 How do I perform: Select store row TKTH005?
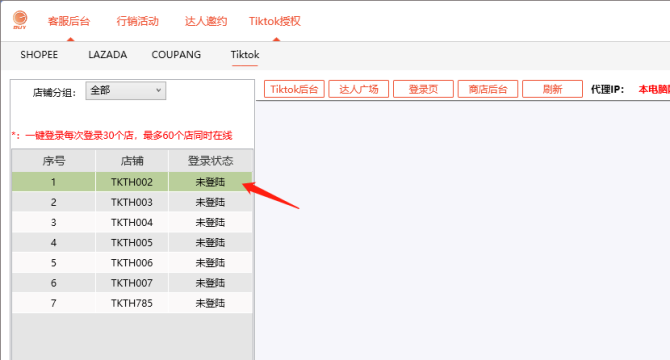tap(132, 243)
